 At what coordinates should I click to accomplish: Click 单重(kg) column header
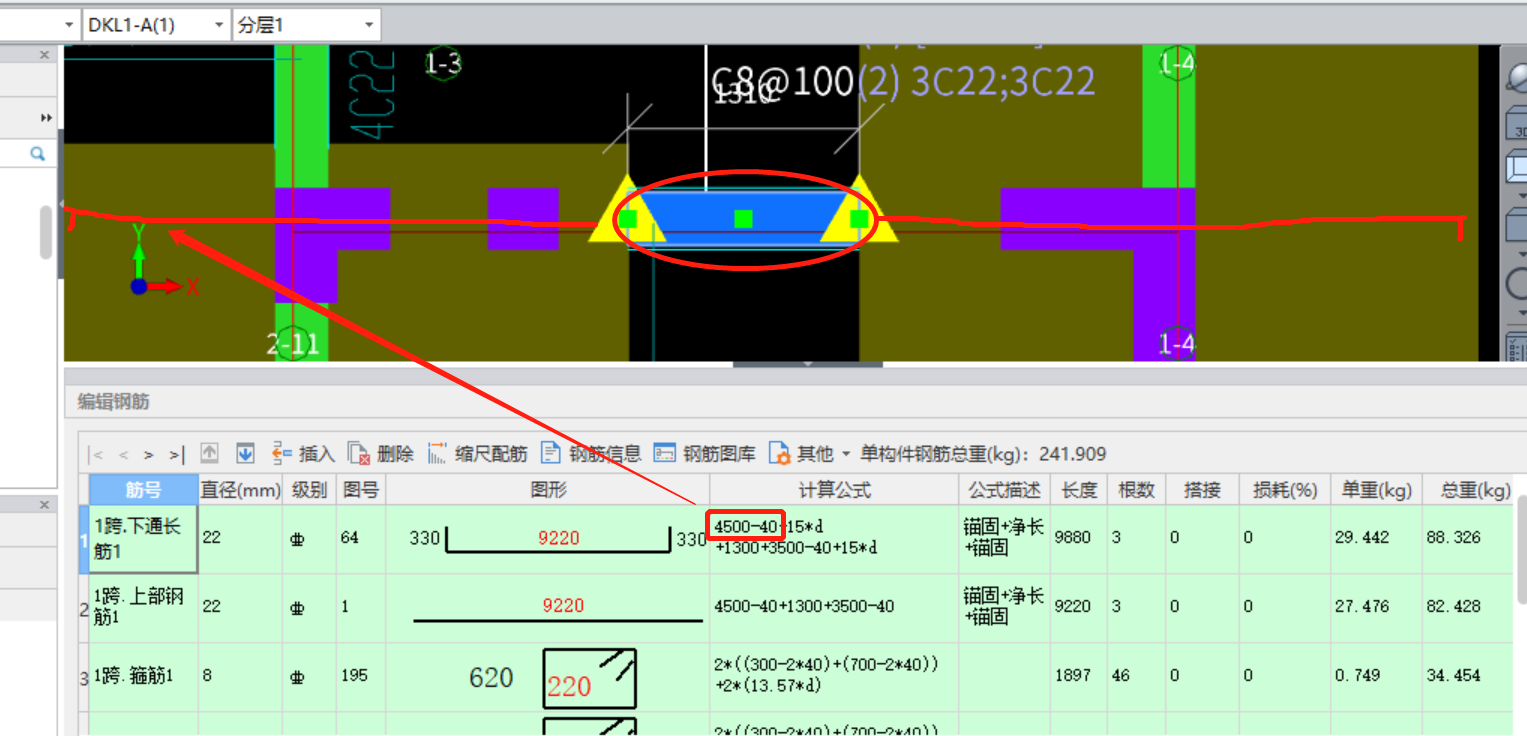pyautogui.click(x=1376, y=490)
